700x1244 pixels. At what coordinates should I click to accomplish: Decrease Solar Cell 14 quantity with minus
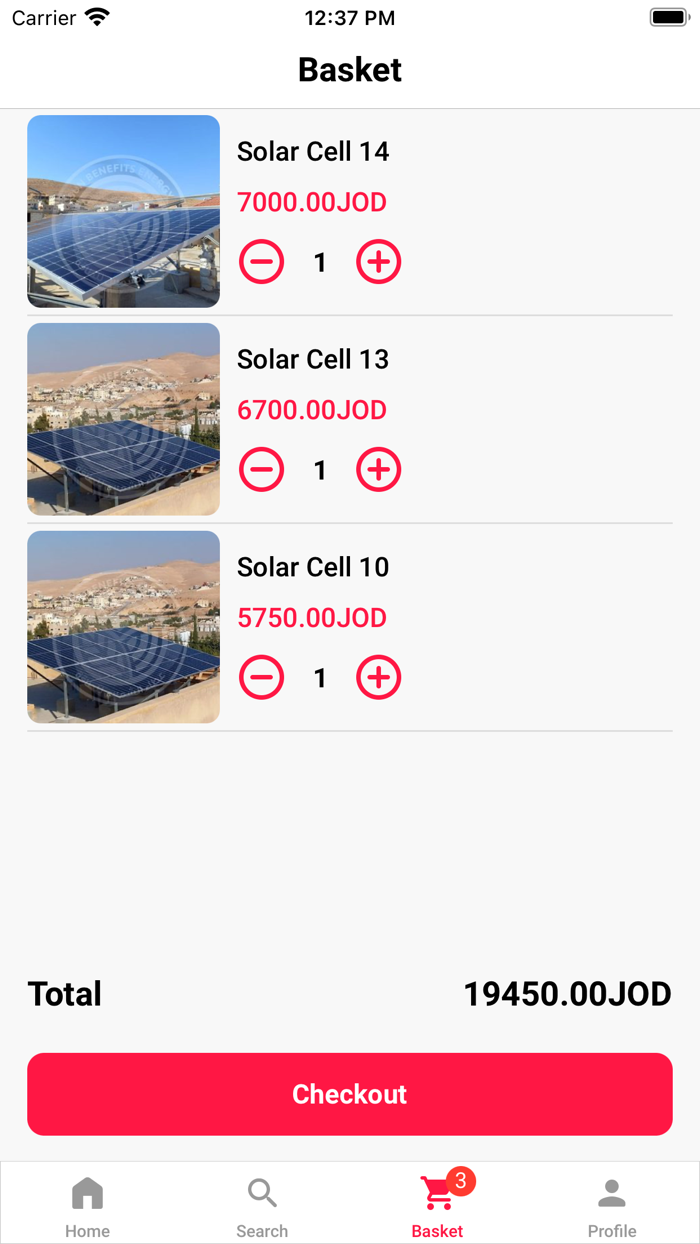[x=262, y=262]
